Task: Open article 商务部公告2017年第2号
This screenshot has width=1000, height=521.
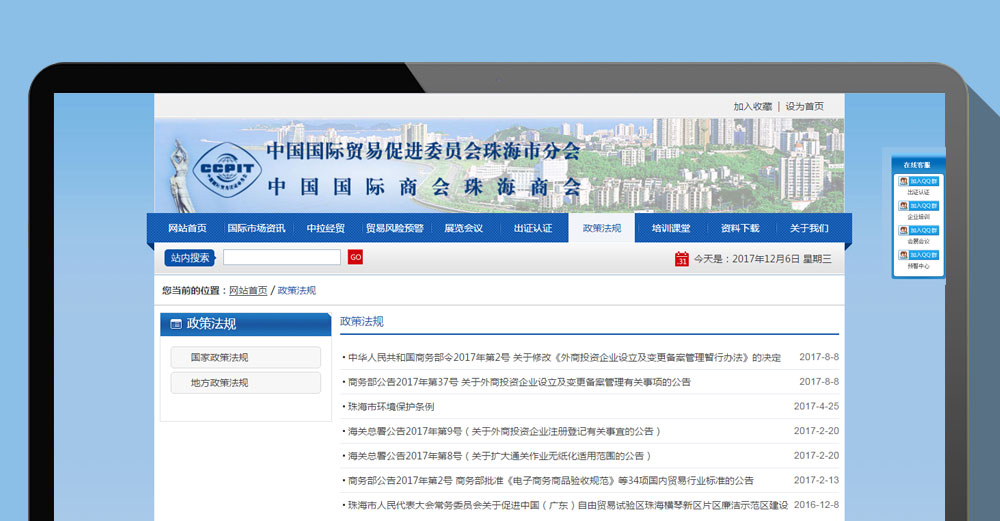Action: [x=551, y=481]
